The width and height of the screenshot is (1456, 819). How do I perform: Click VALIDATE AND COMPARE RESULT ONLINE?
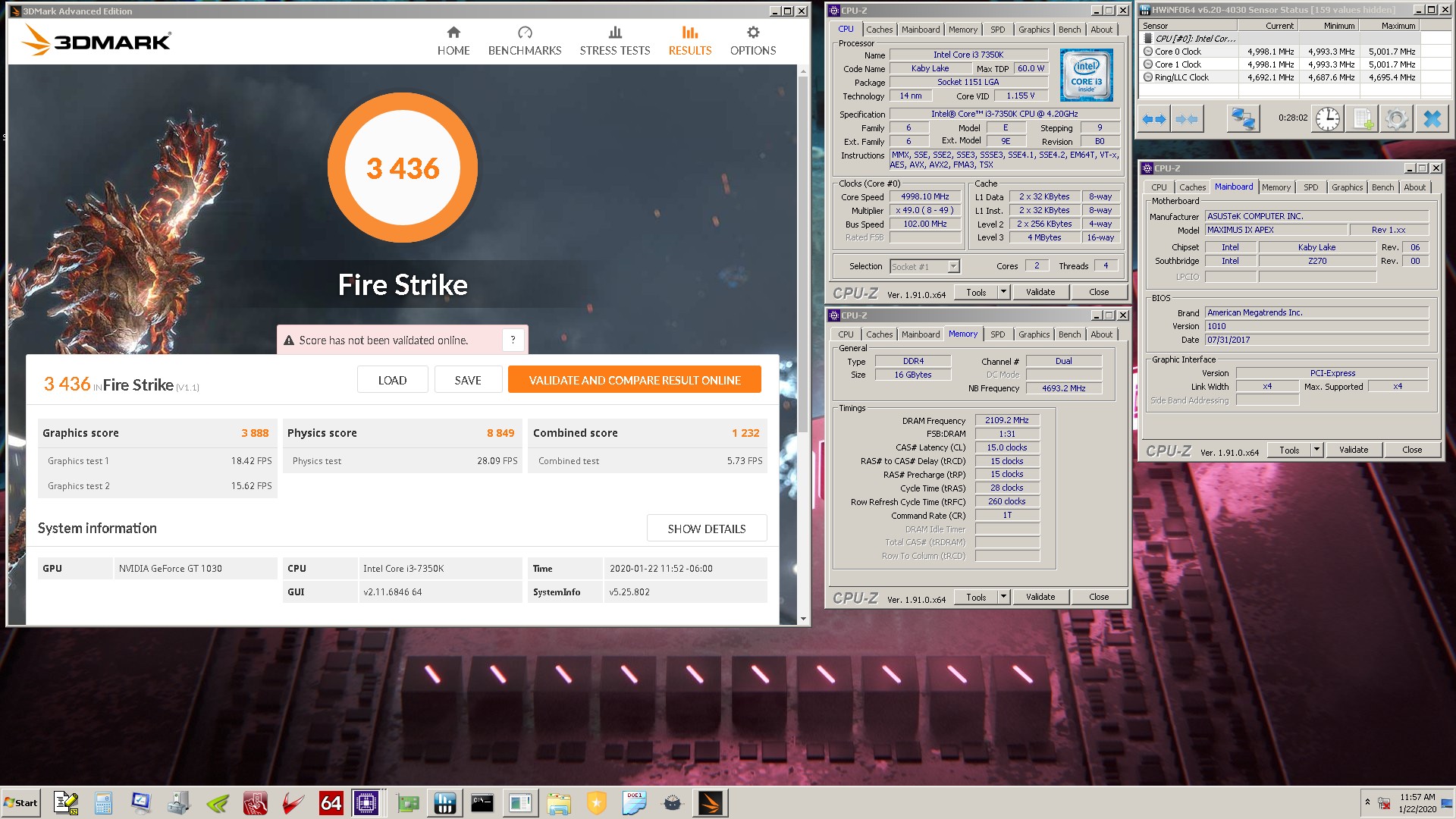635,380
